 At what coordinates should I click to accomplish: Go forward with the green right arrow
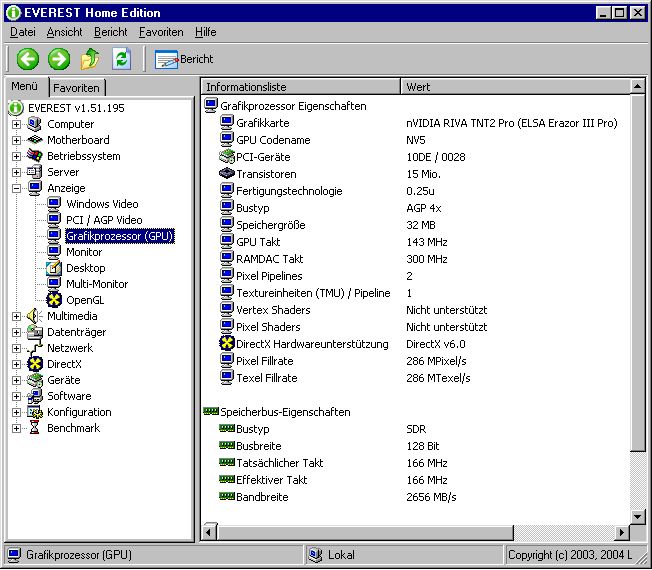59,59
